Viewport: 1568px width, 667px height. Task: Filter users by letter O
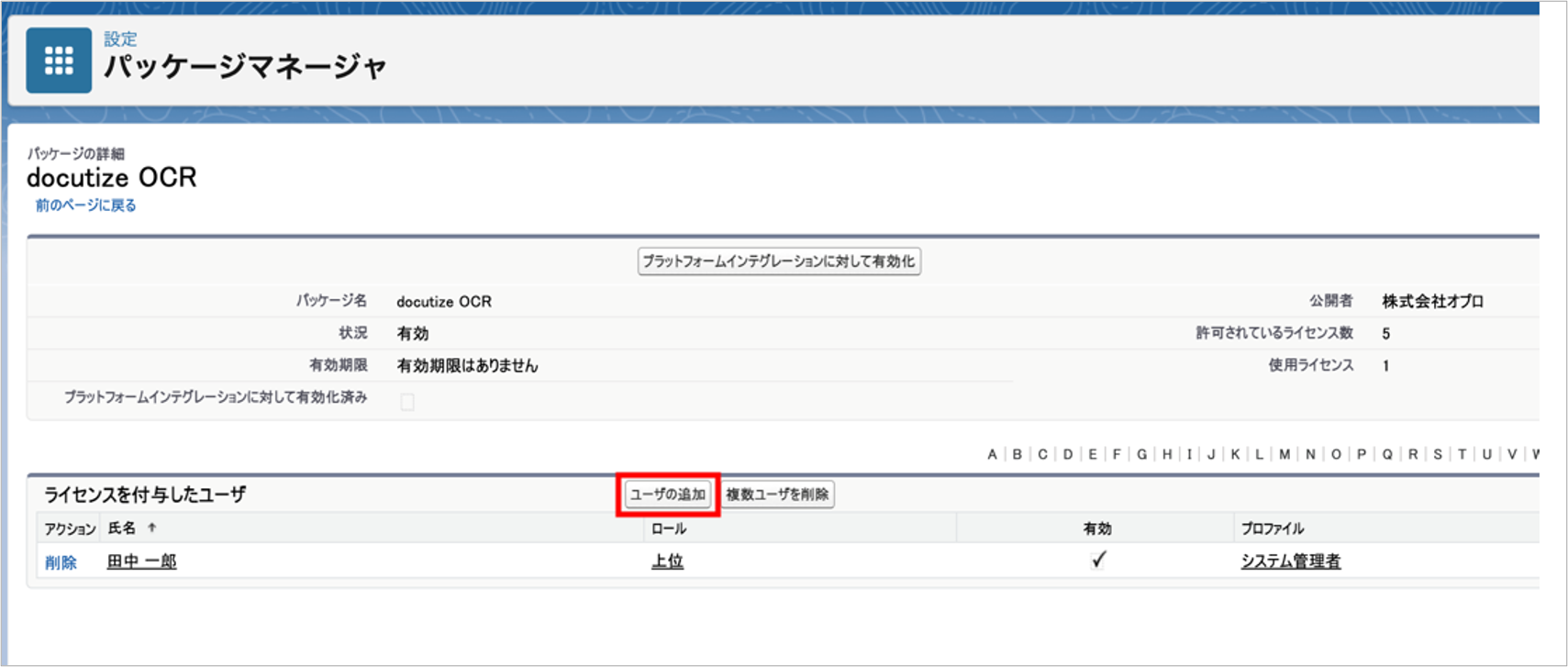click(x=1336, y=454)
